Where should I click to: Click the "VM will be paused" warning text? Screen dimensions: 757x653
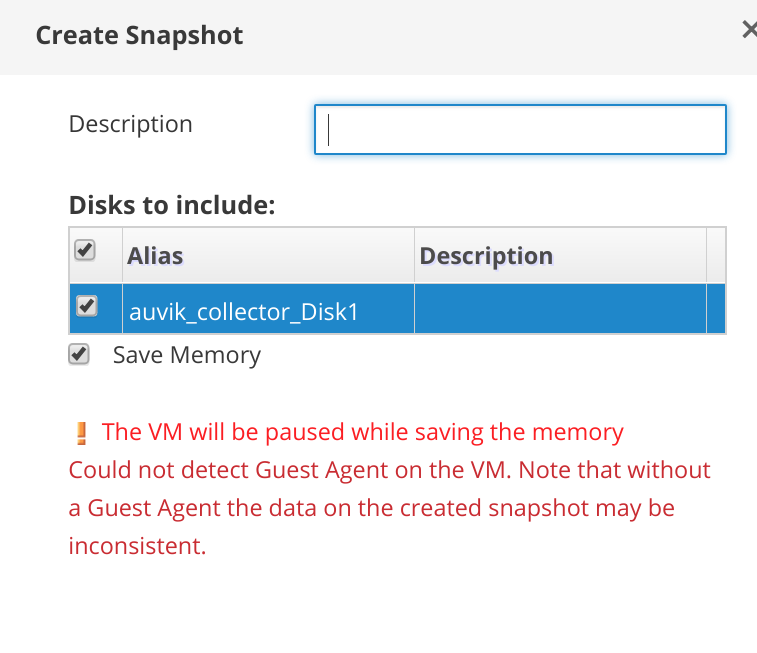pos(362,432)
